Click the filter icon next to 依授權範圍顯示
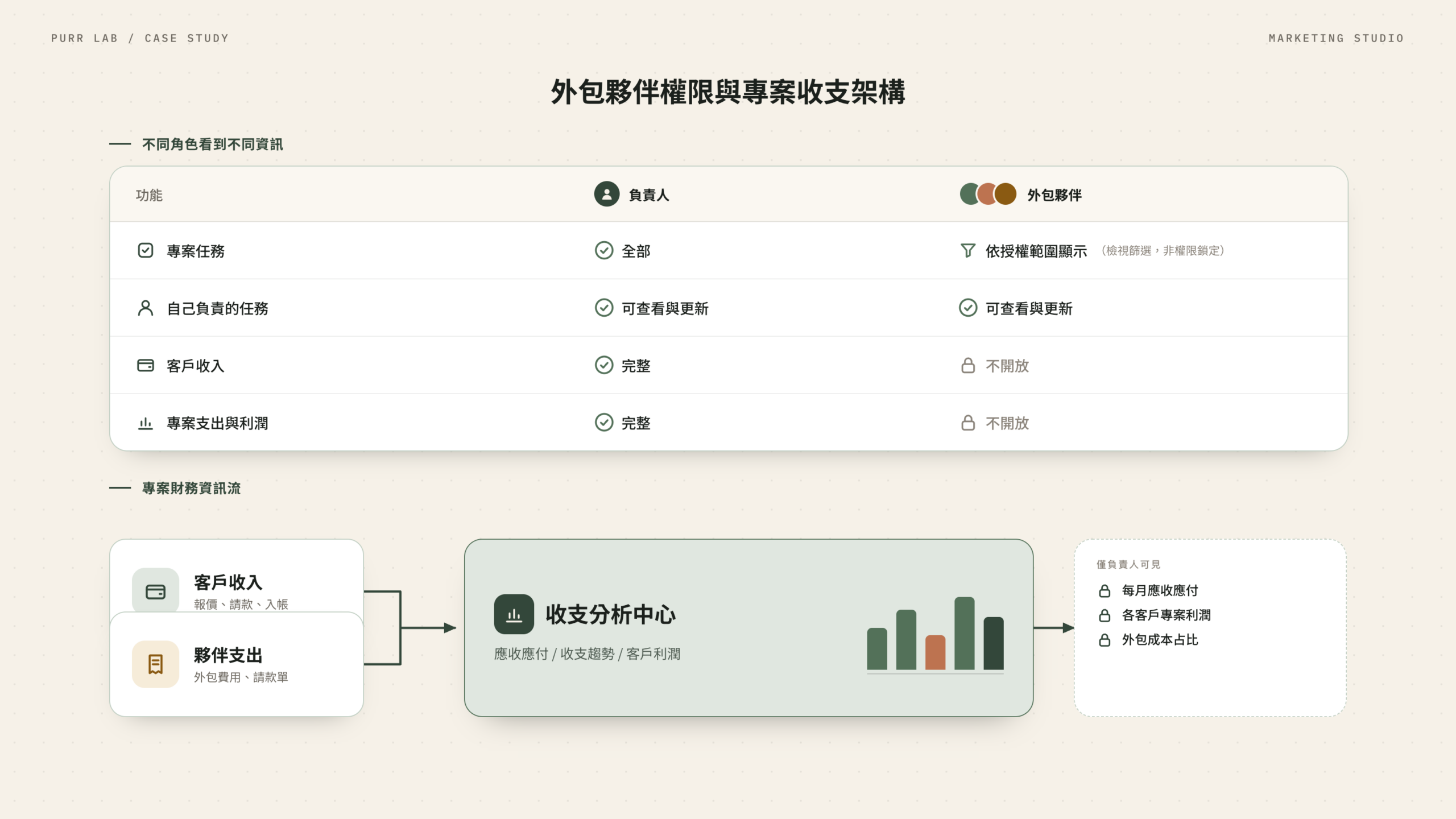 click(967, 250)
